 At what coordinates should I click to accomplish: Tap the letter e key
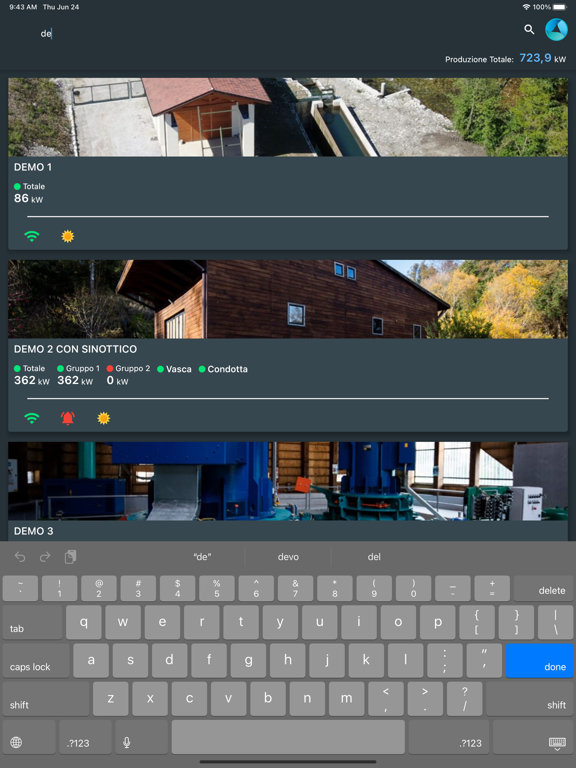pyautogui.click(x=162, y=623)
